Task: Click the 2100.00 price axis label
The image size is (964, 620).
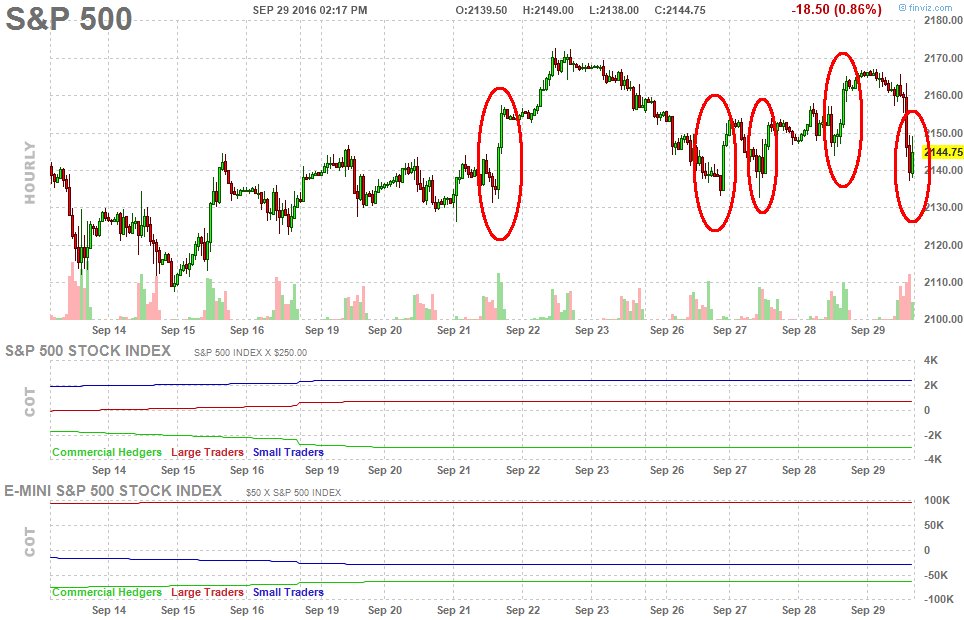Action: 943,319
